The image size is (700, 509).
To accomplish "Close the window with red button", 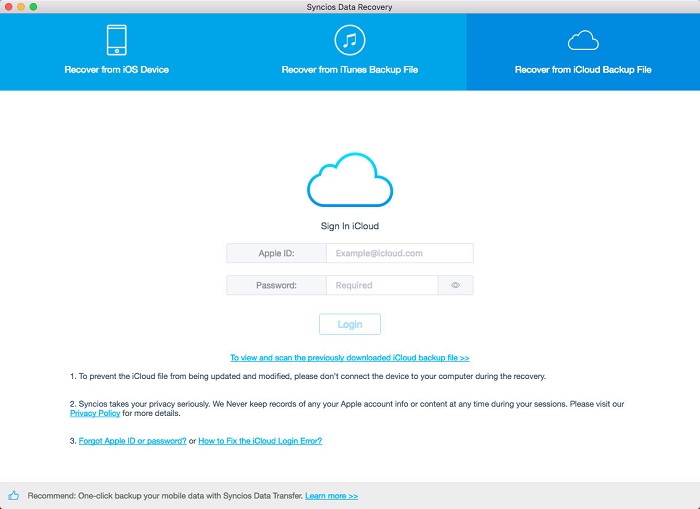I will coord(8,7).
